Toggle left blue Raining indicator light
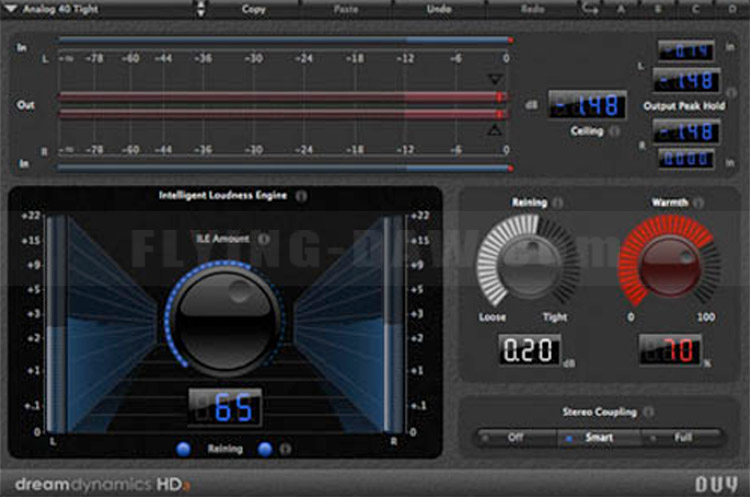The image size is (750, 497). pyautogui.click(x=183, y=449)
